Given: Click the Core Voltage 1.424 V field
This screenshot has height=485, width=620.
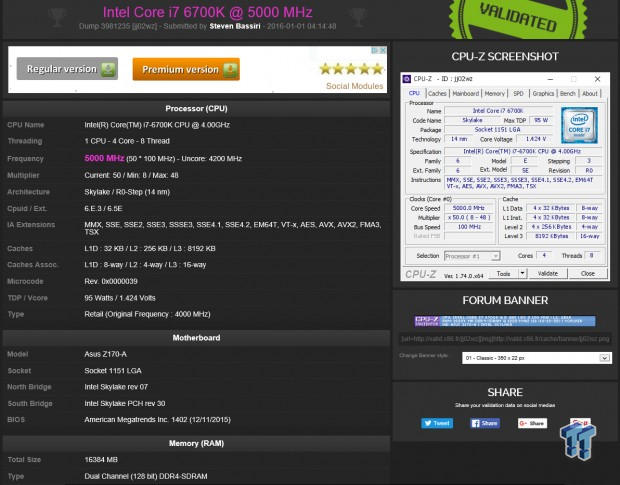Looking at the screenshot, I should point(536,139).
